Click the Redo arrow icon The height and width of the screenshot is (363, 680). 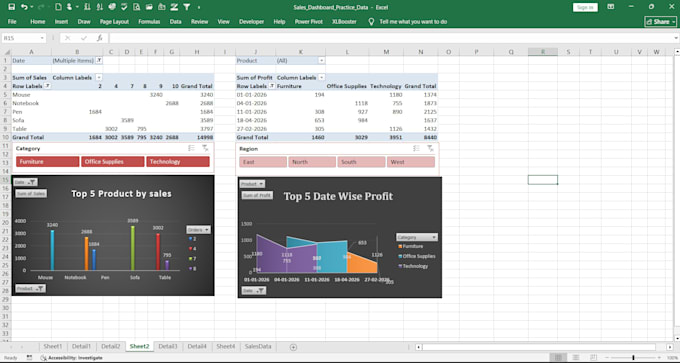[42, 7]
